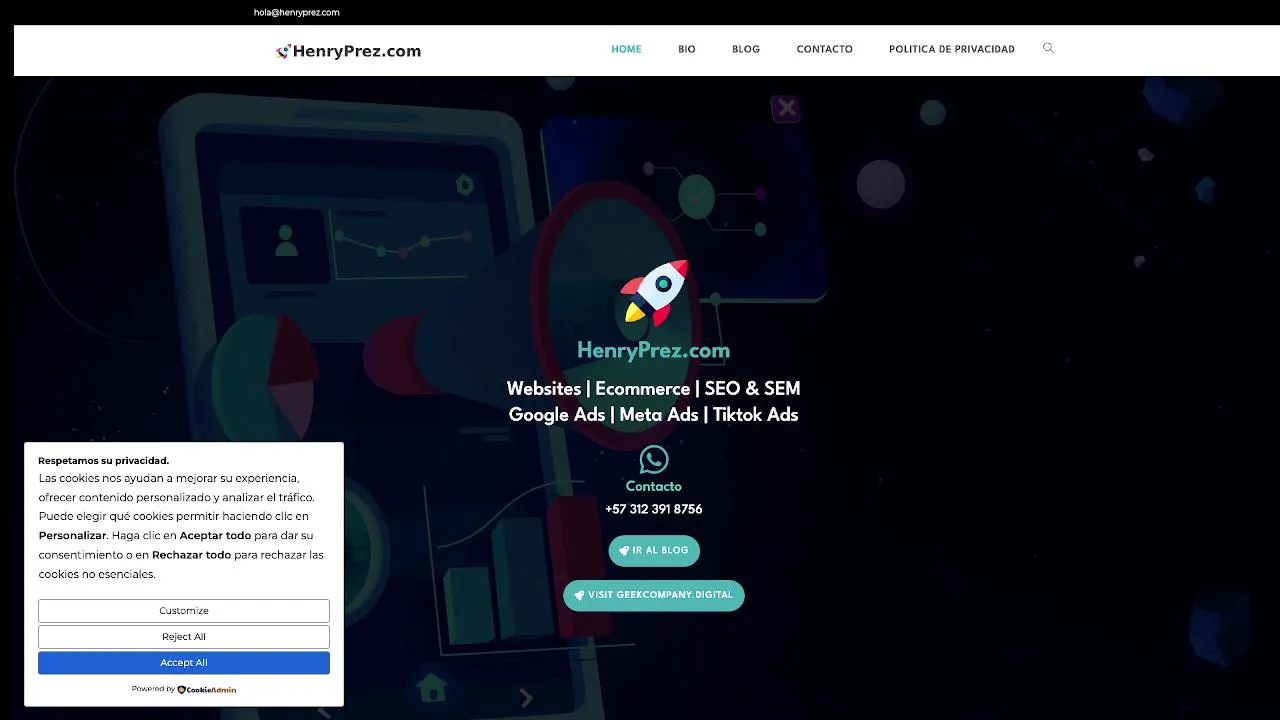Click the Contacto label under WhatsApp
This screenshot has height=720, width=1280.
click(654, 487)
